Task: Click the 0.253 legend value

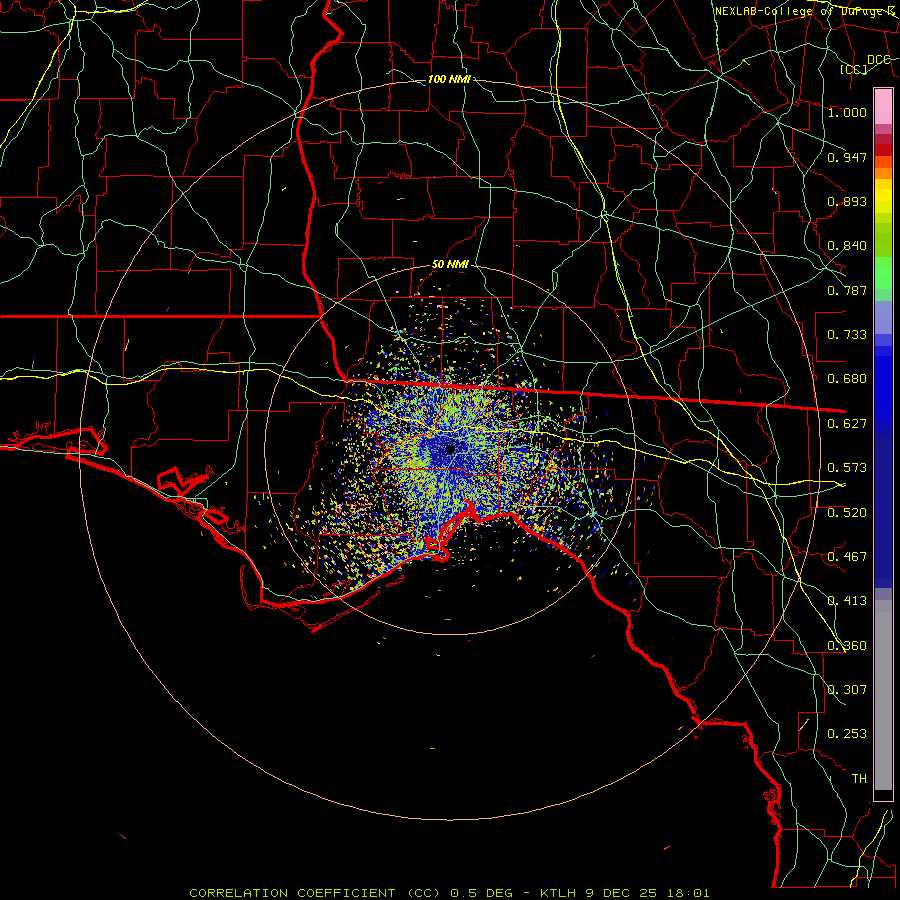Action: [x=847, y=734]
